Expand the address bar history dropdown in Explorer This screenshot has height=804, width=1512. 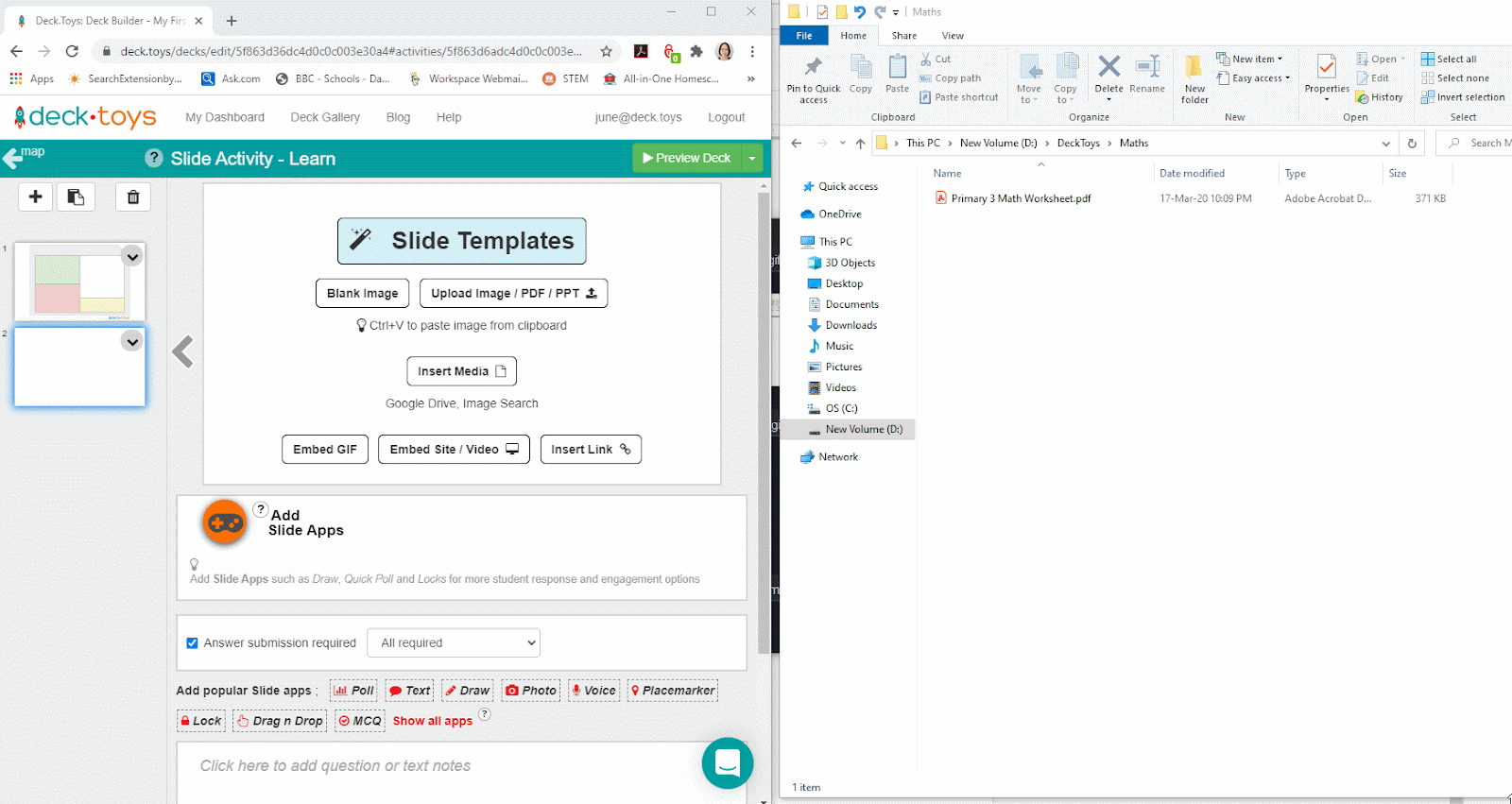1386,144
